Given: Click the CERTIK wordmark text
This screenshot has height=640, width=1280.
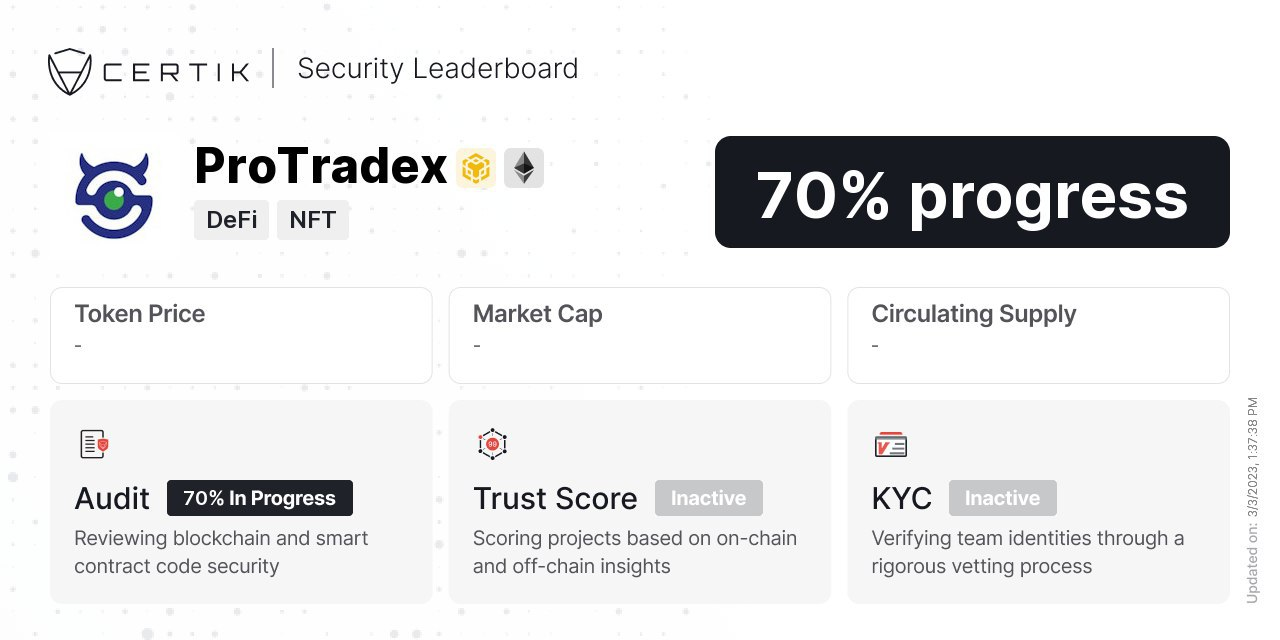Looking at the screenshot, I should [176, 73].
